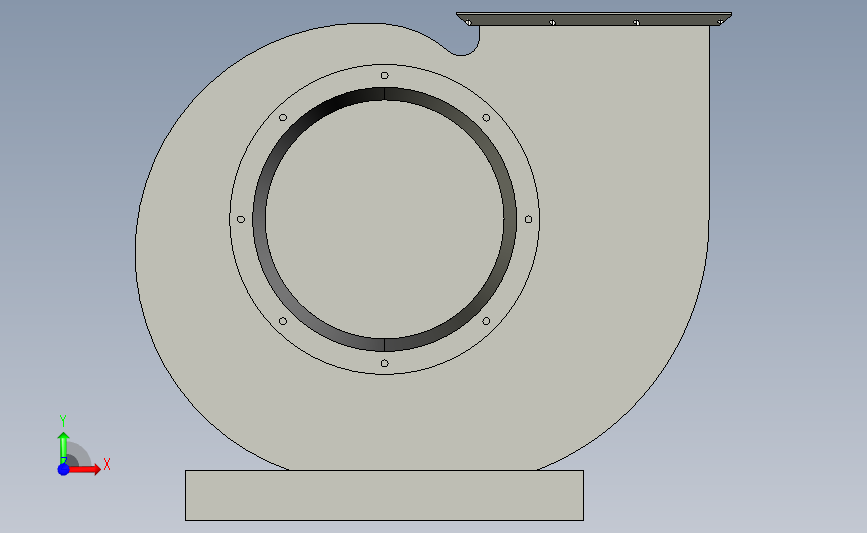This screenshot has height=533, width=867.
Task: Select the lower-right bolt hole on the inlet flange
Action: point(486,321)
